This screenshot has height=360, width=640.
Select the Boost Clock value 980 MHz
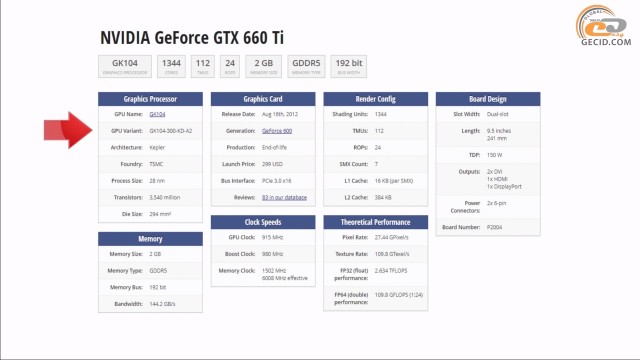tap(273, 254)
